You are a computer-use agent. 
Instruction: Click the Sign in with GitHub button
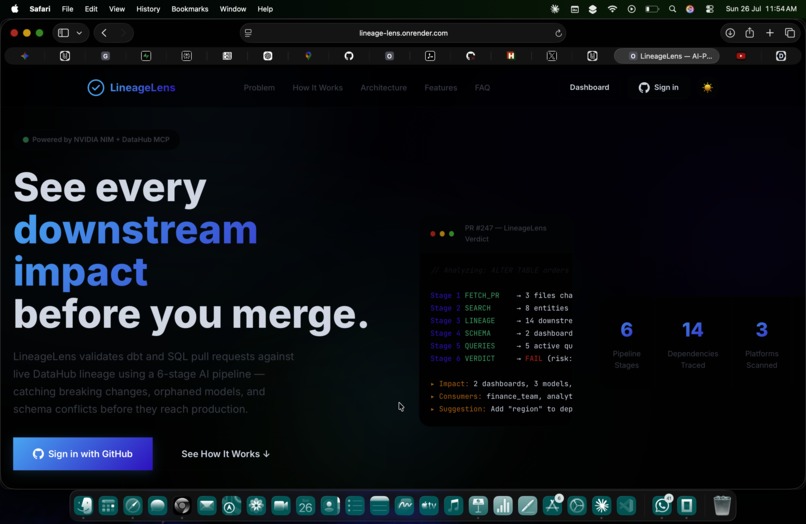(83, 454)
